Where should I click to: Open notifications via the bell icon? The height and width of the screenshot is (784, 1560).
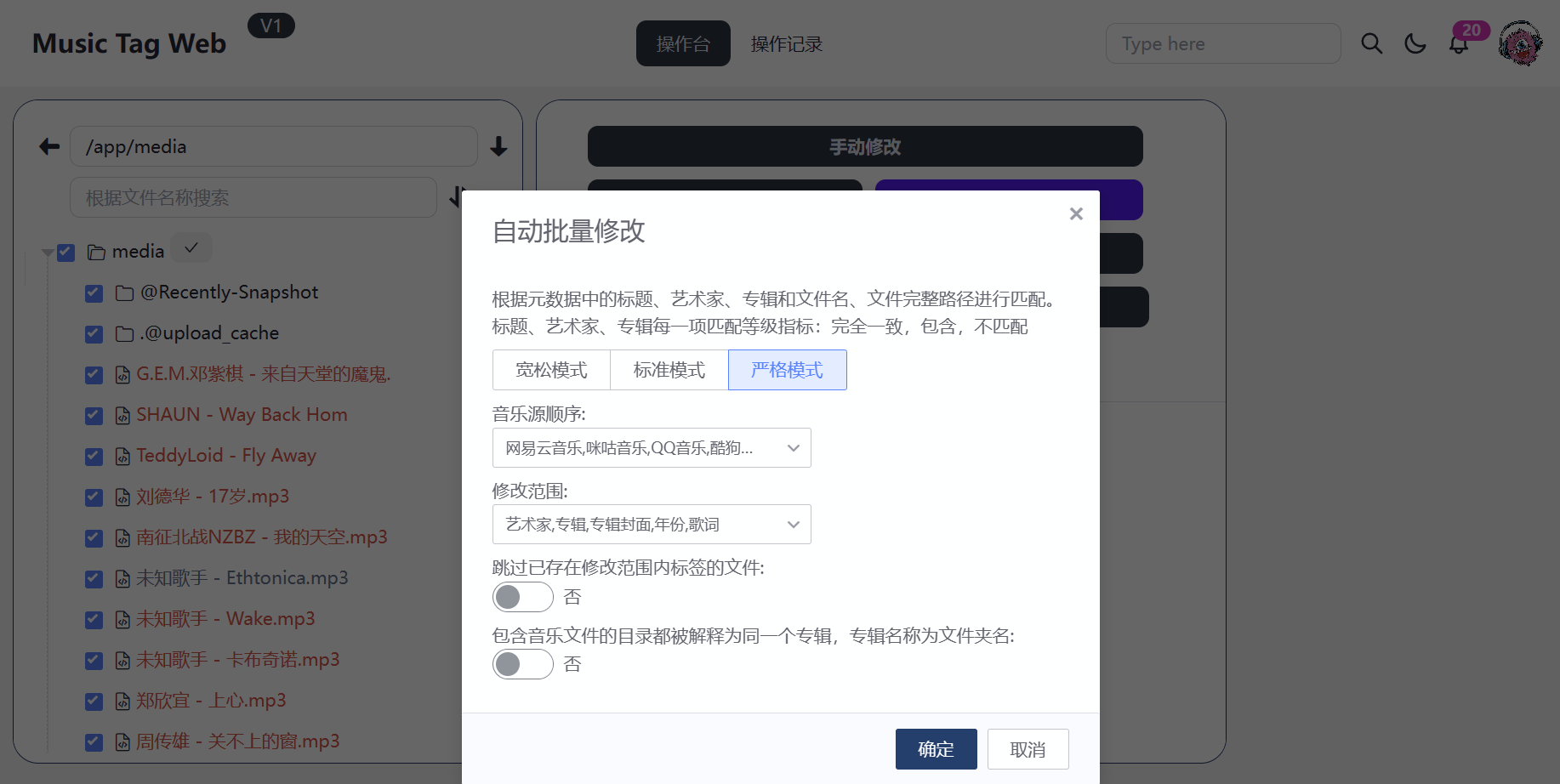1459,44
